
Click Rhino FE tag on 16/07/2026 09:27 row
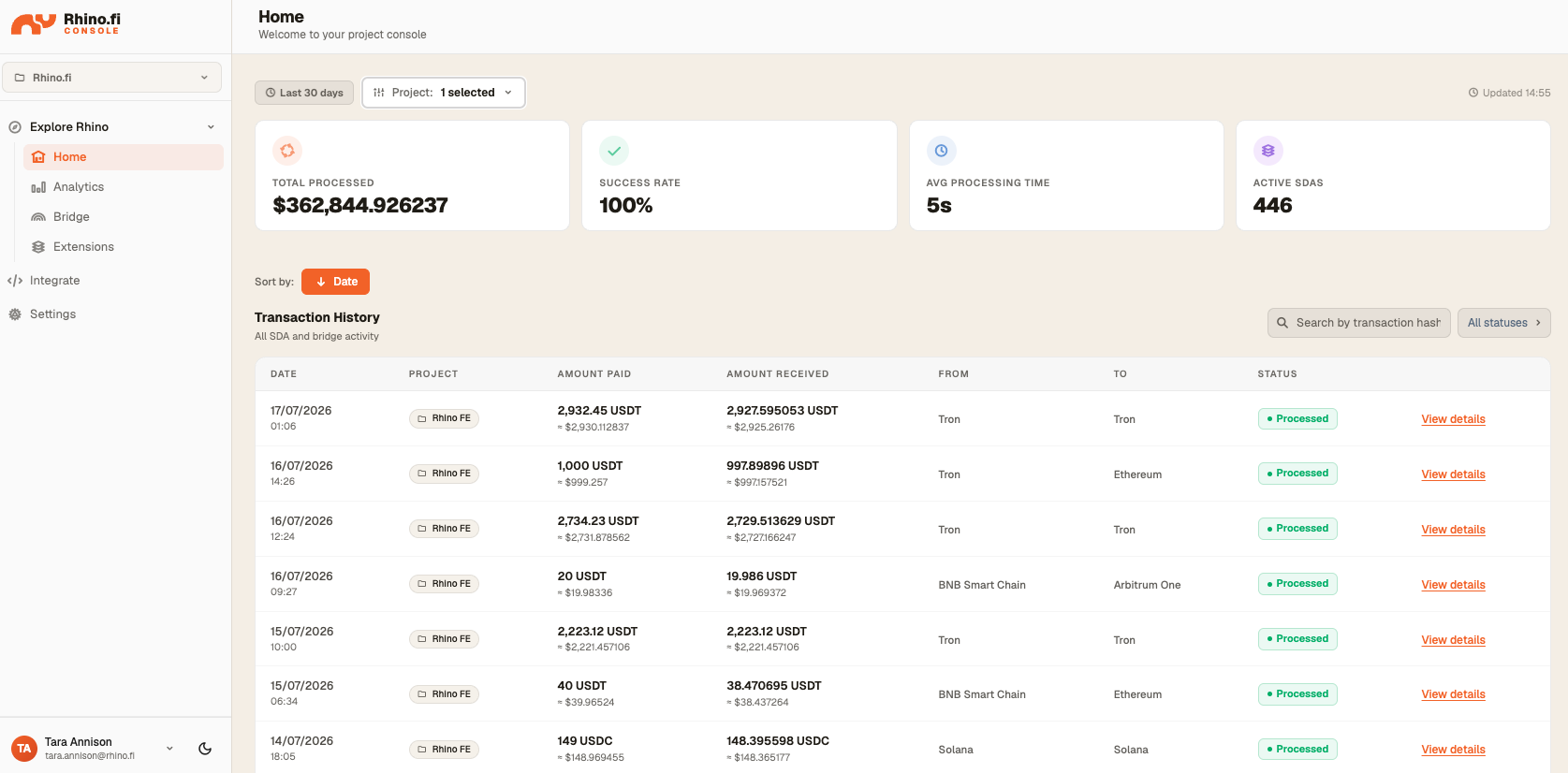coord(444,584)
